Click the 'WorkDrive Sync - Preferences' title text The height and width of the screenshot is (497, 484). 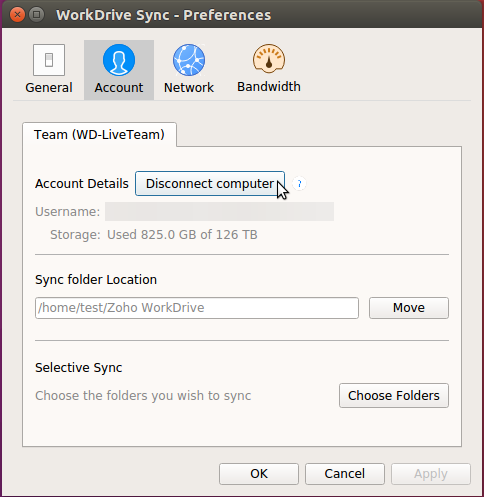point(164,15)
